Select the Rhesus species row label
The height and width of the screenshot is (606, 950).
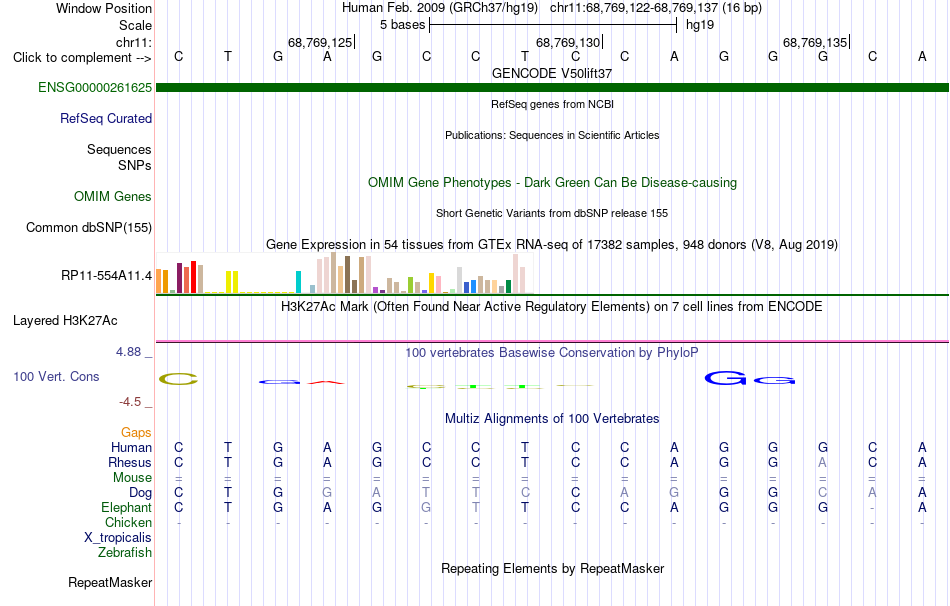click(x=130, y=462)
